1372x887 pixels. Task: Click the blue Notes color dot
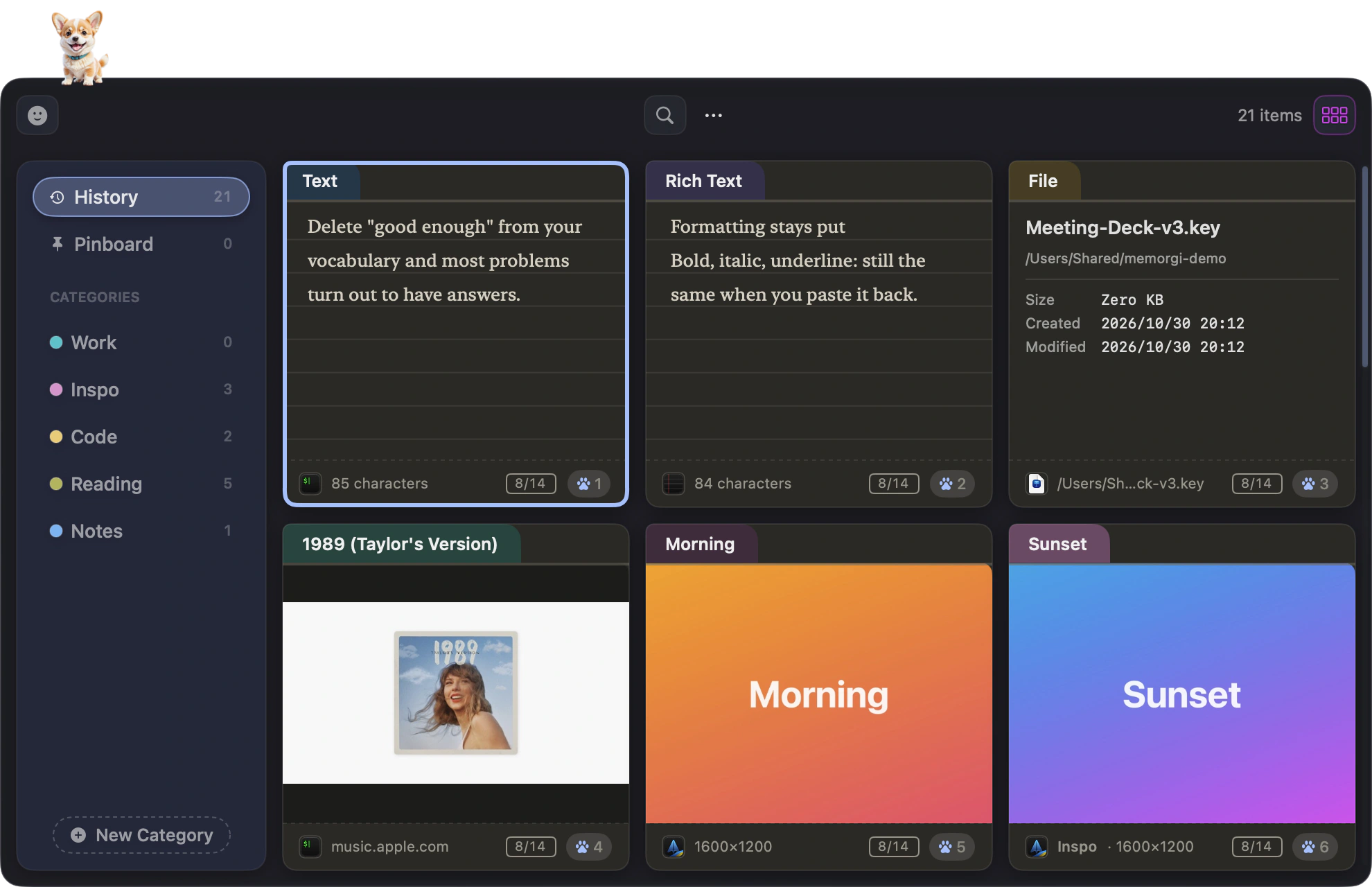coord(56,531)
